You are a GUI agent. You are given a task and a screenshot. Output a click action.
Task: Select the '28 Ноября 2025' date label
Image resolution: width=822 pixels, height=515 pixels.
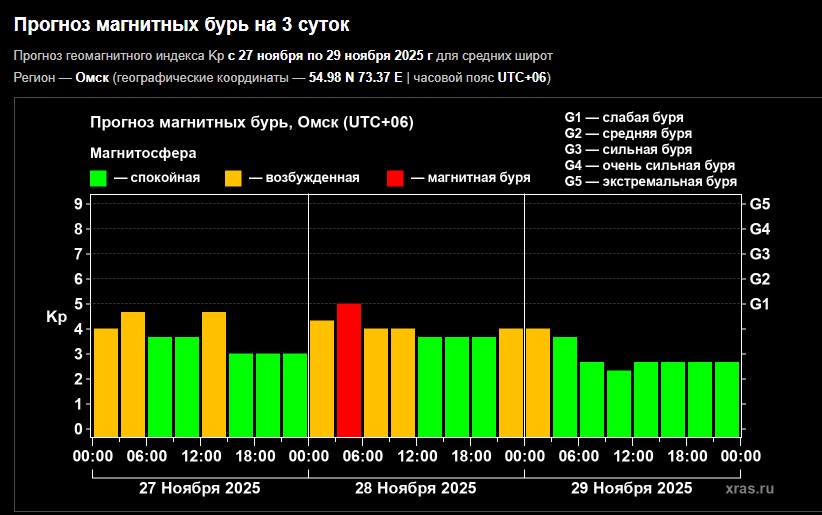(x=415, y=488)
